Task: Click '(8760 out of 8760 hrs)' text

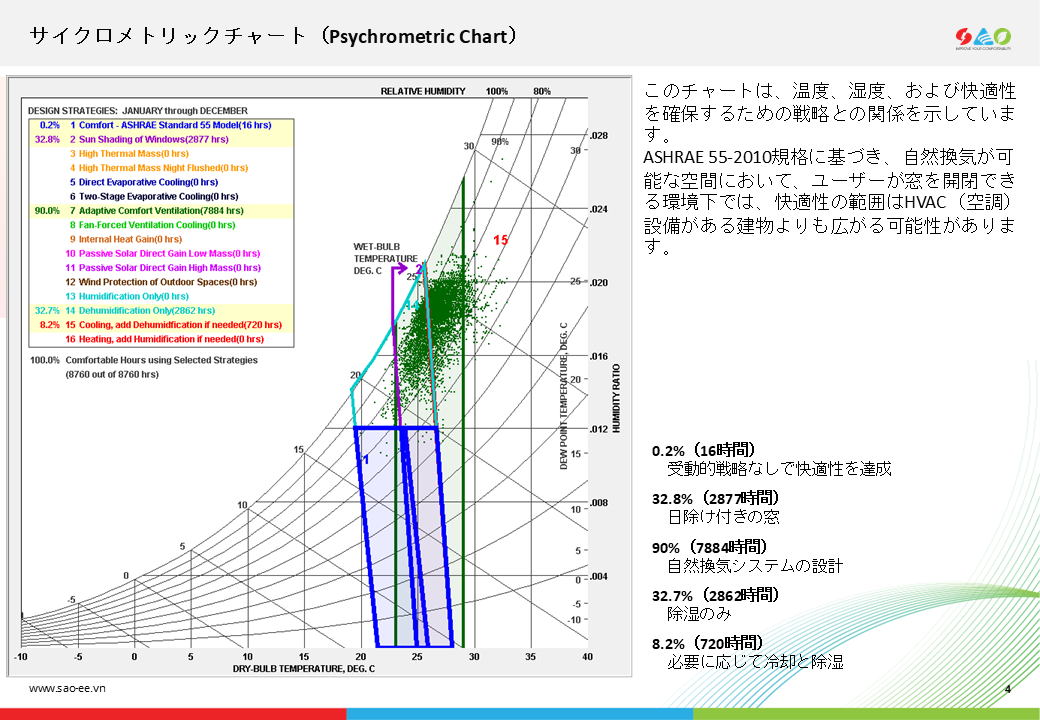Action: pos(112,375)
